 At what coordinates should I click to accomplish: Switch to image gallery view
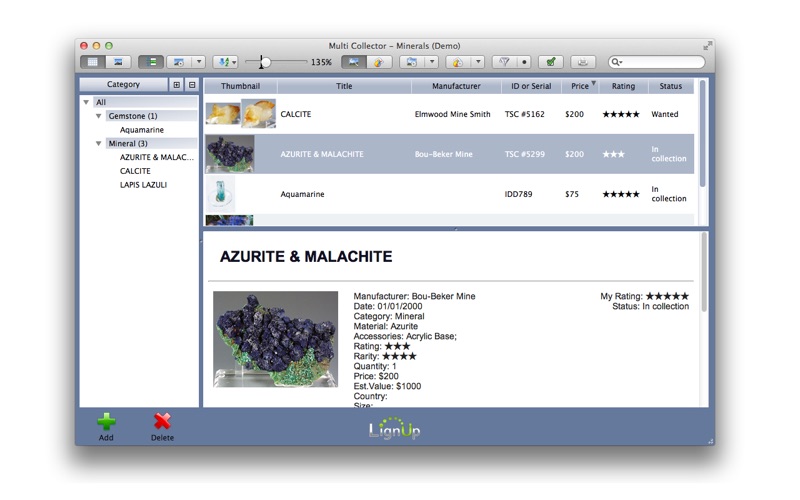(118, 62)
